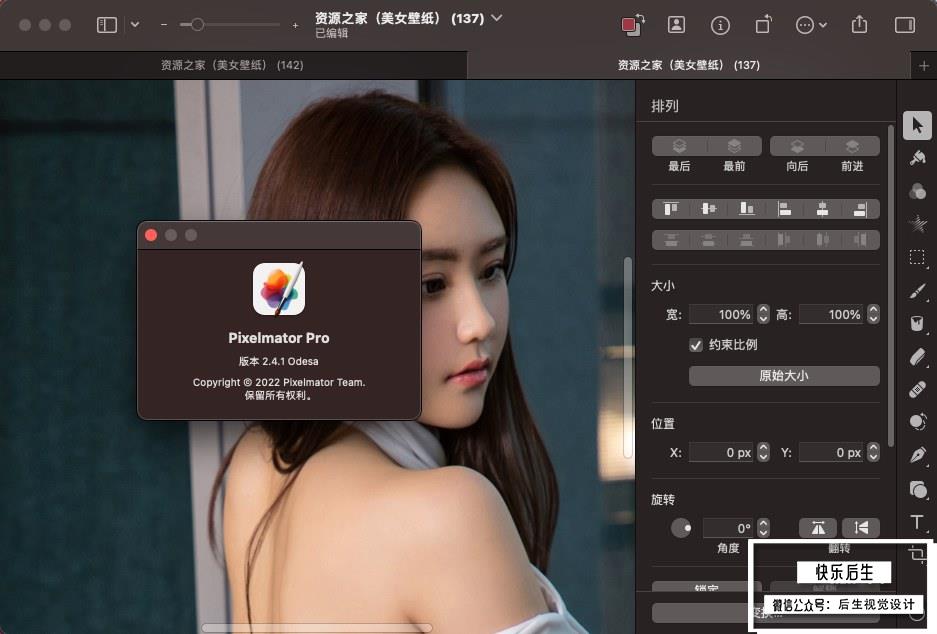The image size is (937, 634).
Task: Click the Y position field
Action: [832, 452]
